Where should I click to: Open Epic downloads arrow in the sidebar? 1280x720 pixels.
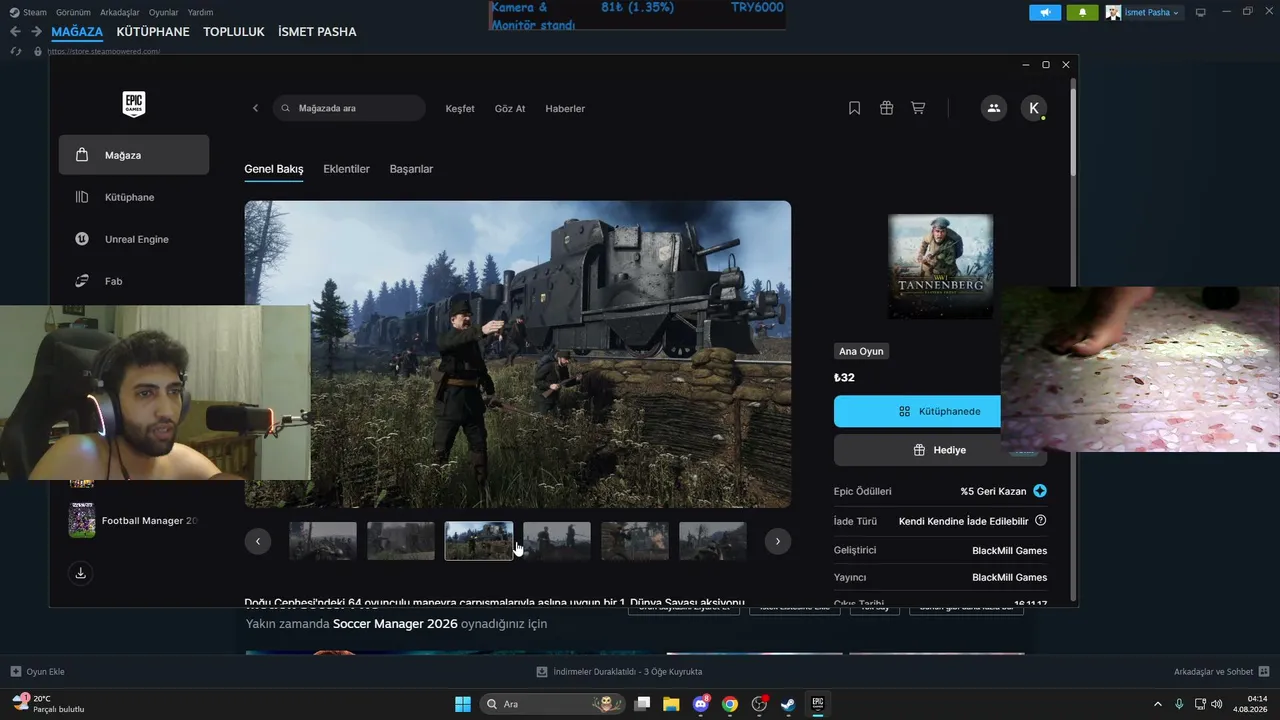point(81,573)
